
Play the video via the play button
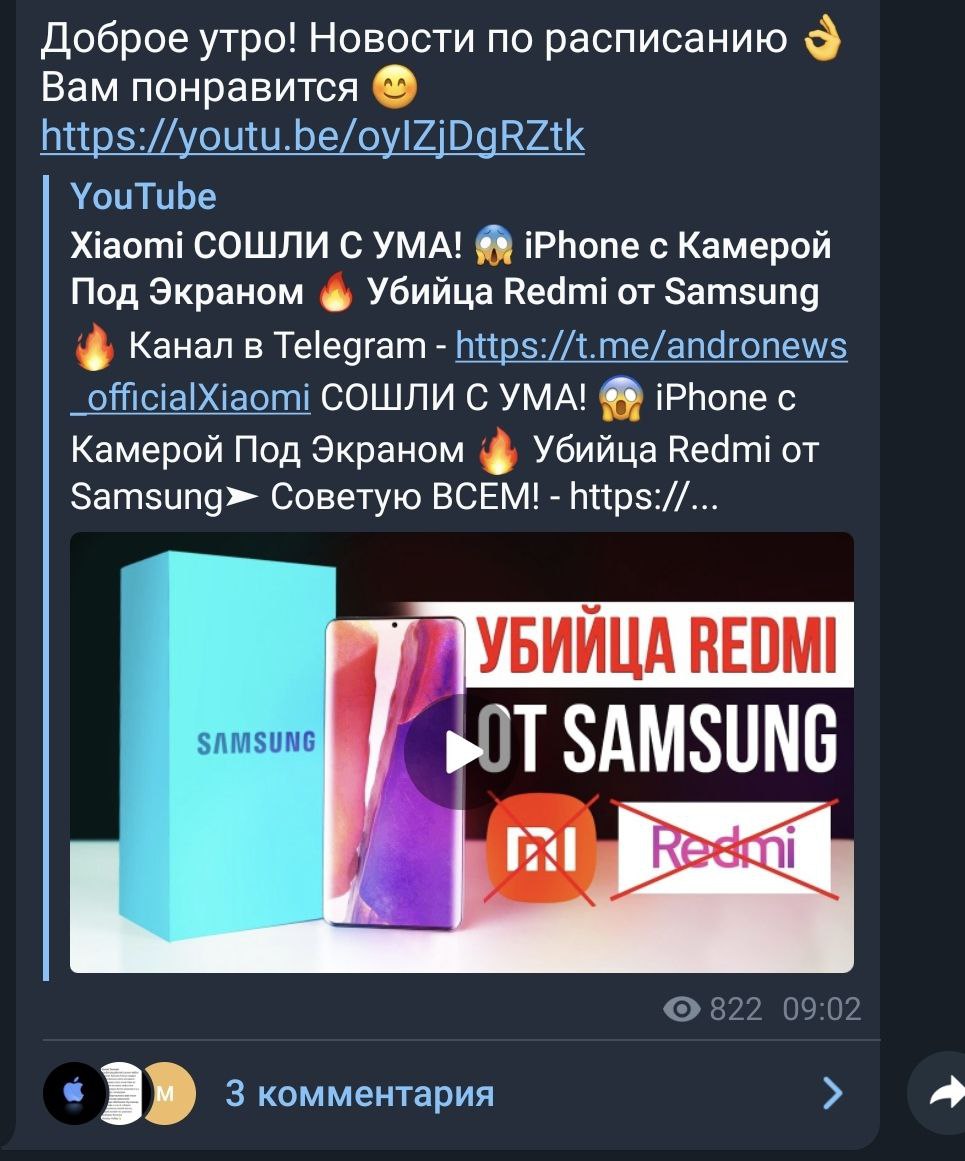click(x=461, y=752)
